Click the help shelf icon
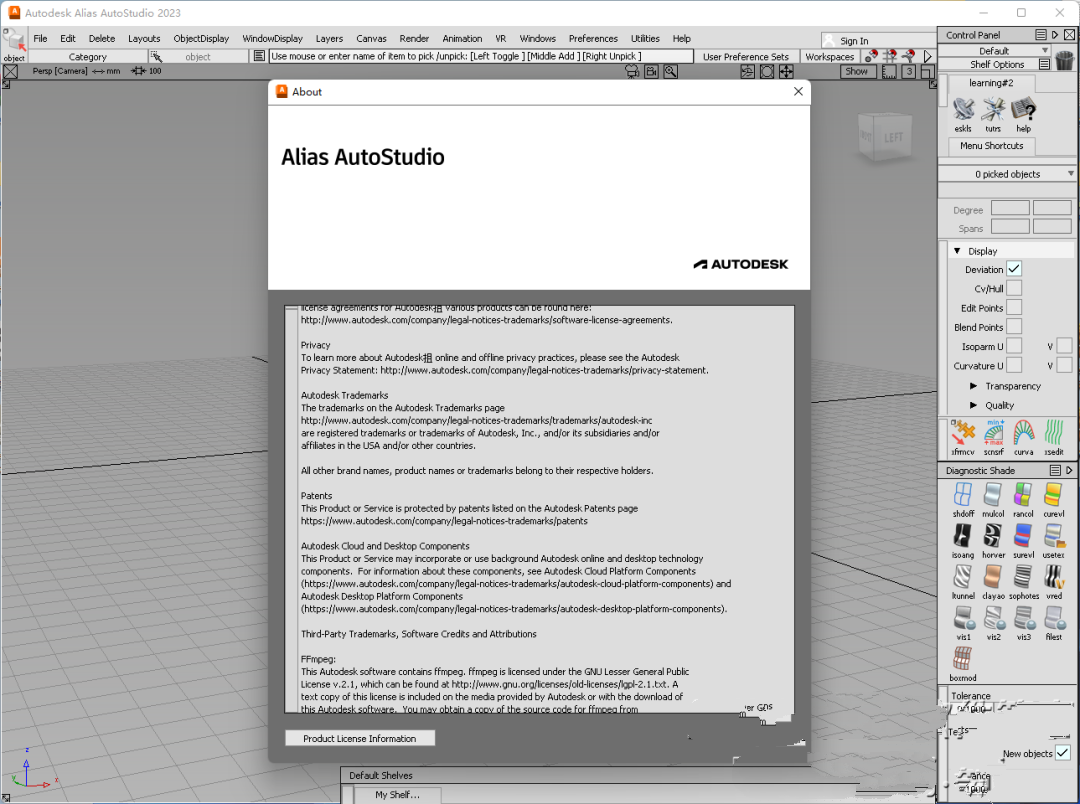The width and height of the screenshot is (1080, 804). point(1024,110)
